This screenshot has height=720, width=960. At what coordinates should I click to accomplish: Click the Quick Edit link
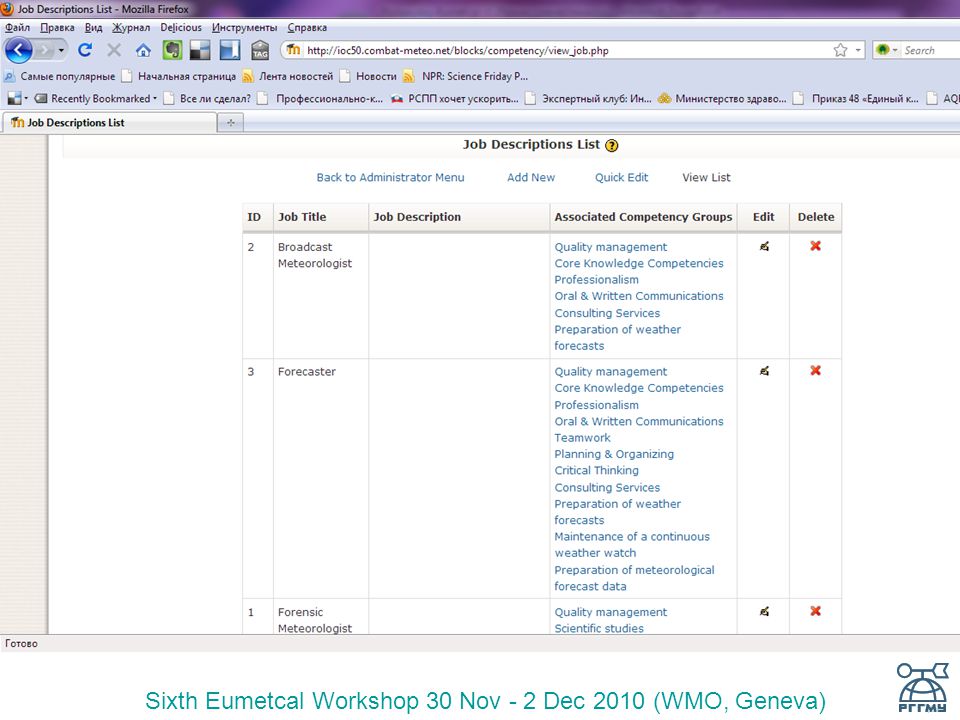pos(621,178)
